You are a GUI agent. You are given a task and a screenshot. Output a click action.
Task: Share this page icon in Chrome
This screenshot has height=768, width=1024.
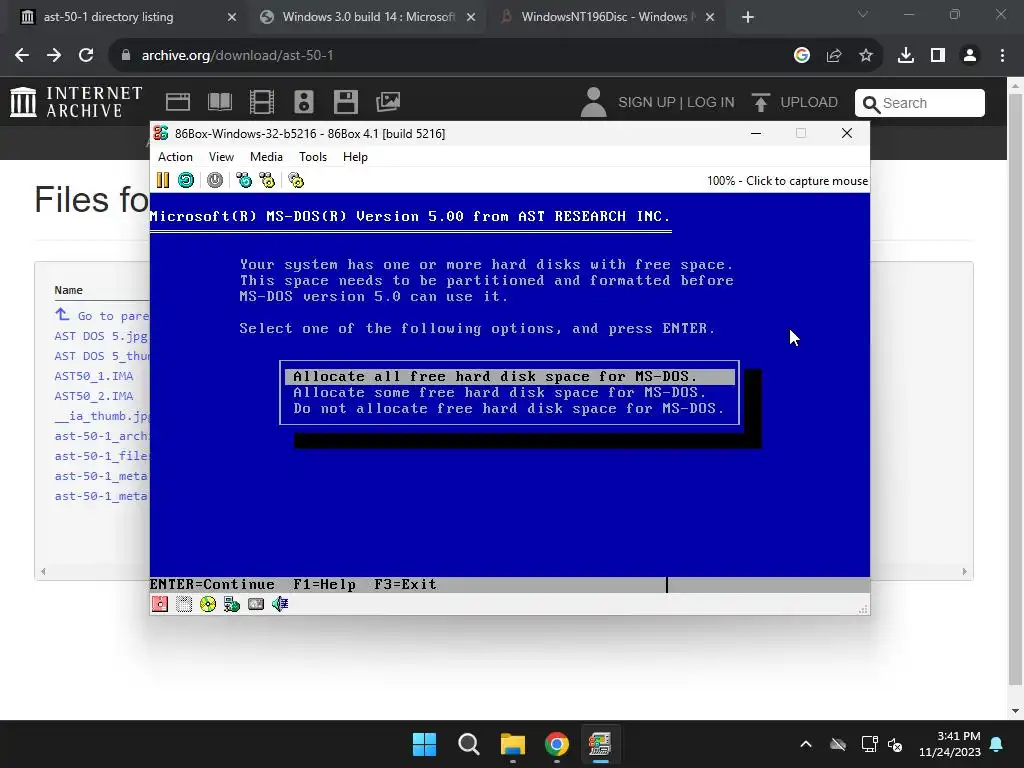tap(834, 56)
